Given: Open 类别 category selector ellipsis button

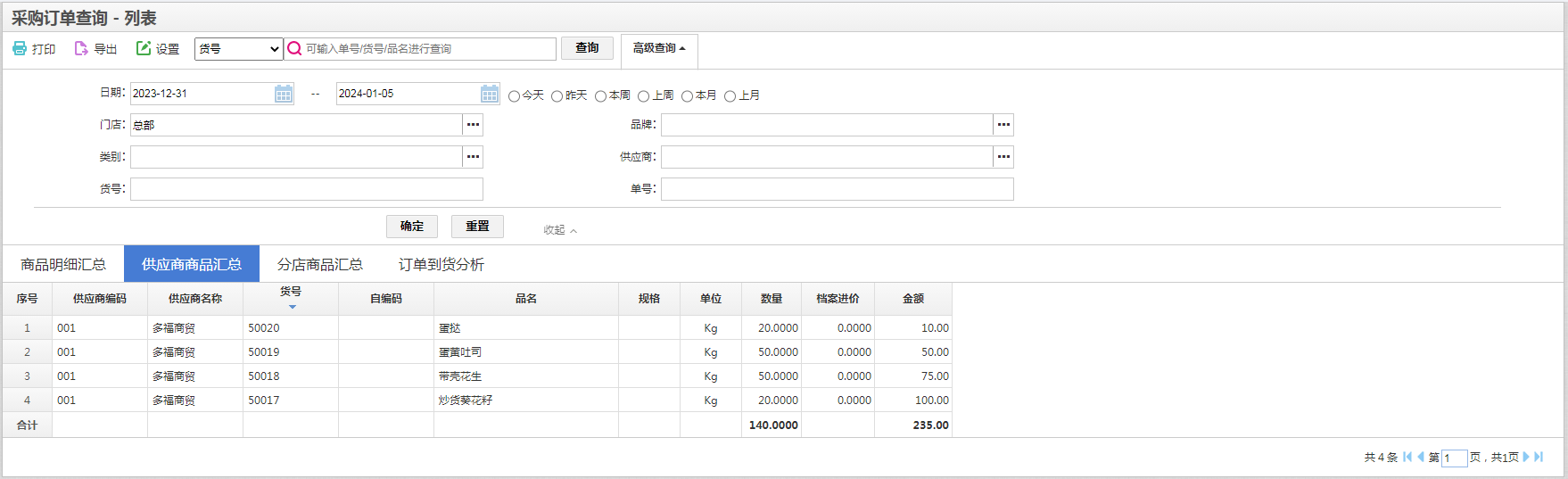Looking at the screenshot, I should tap(473, 157).
